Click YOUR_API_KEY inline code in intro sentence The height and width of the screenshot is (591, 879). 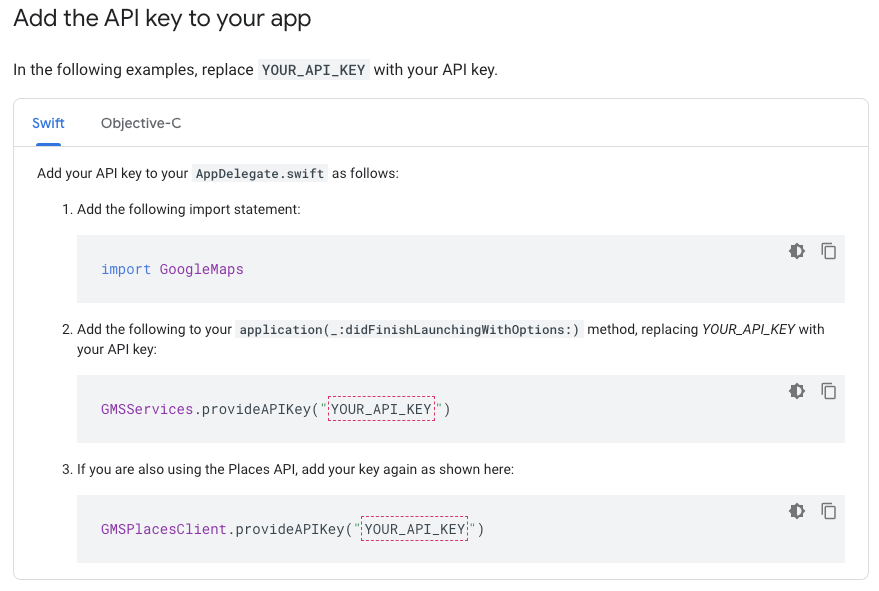(x=313, y=70)
